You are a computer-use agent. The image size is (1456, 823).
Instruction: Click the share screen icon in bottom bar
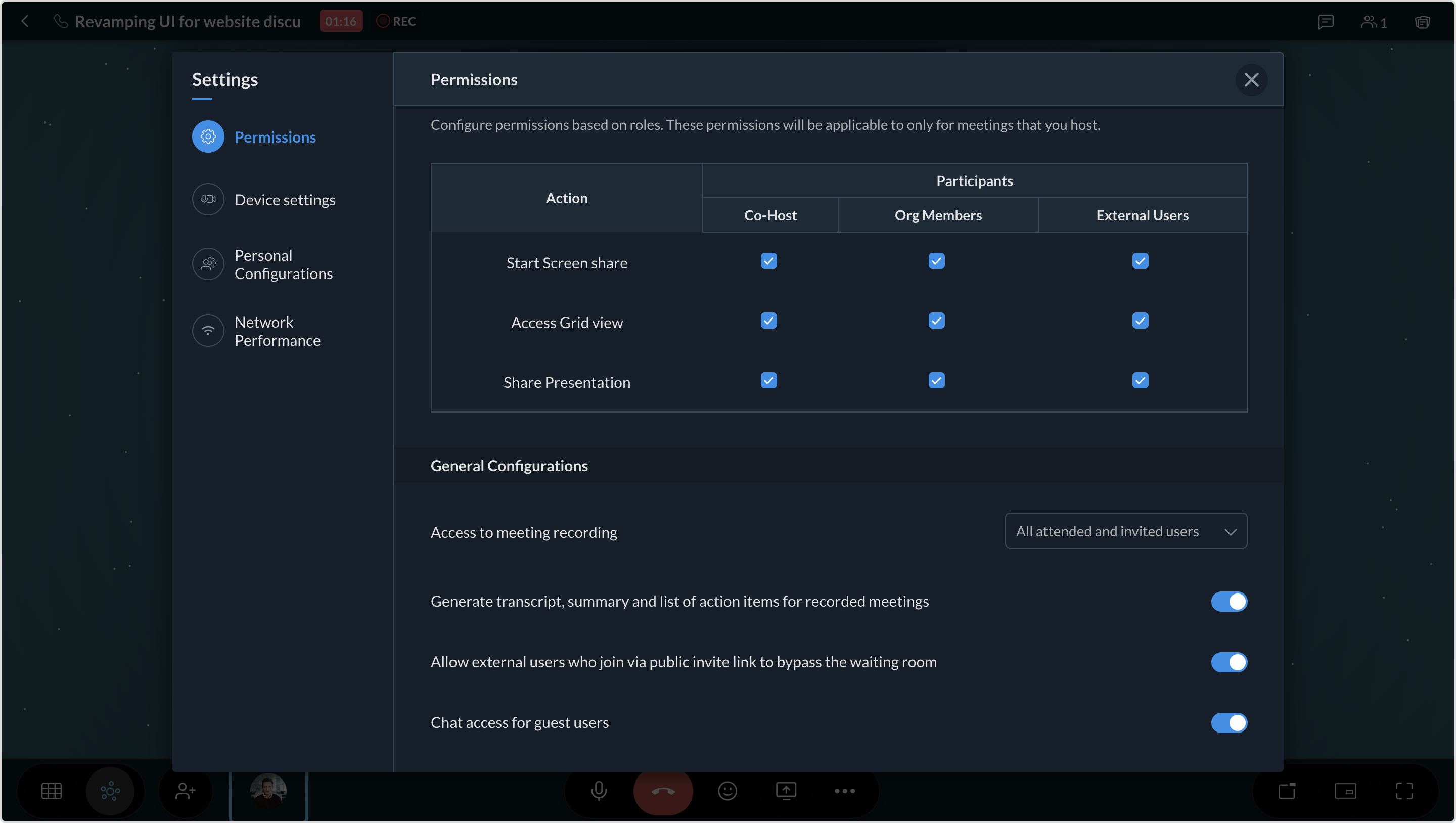(x=786, y=790)
